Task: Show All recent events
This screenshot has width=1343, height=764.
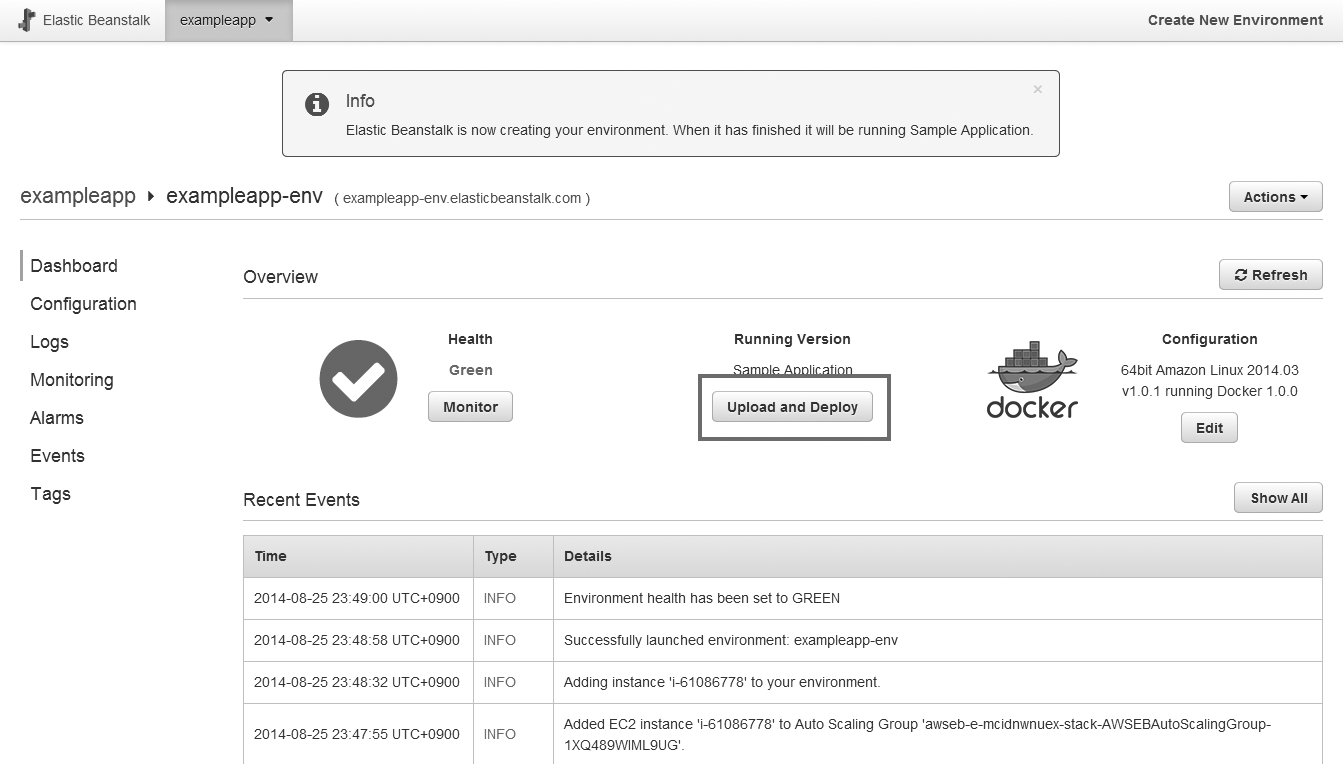Action: pos(1278,498)
